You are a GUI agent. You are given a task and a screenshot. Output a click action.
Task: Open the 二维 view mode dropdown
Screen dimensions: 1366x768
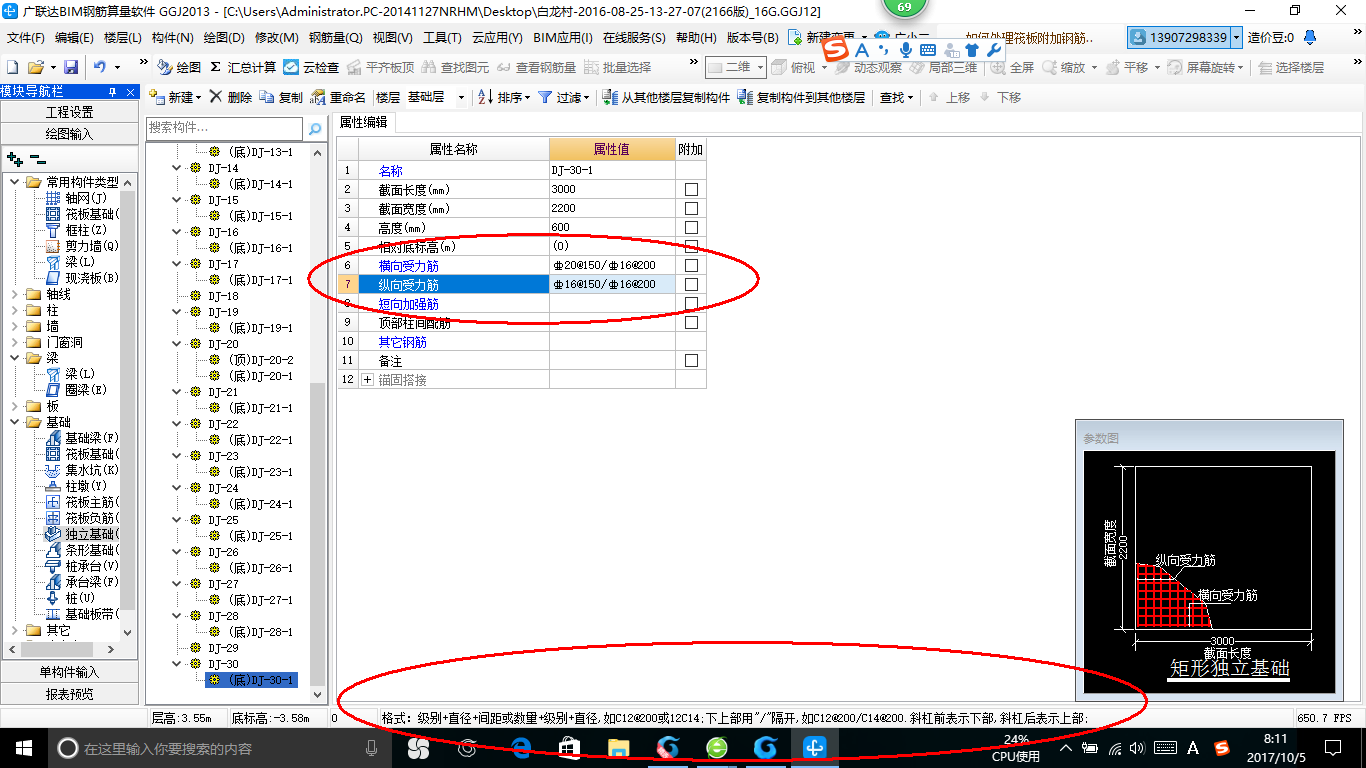coord(736,67)
